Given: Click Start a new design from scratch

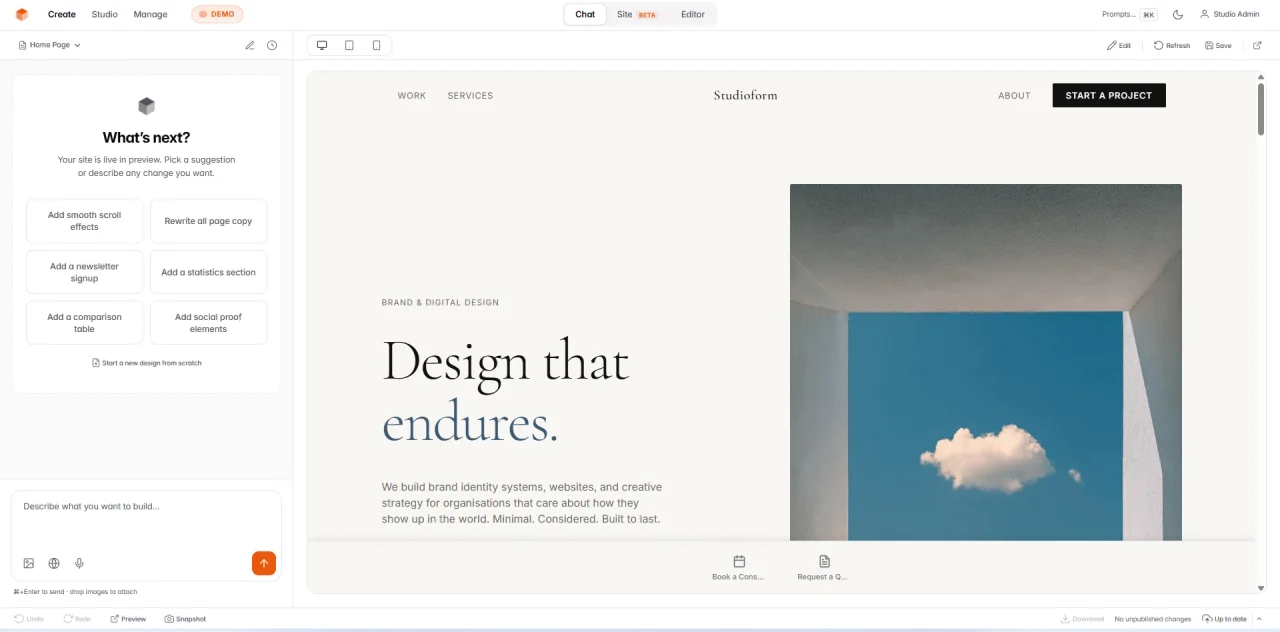Looking at the screenshot, I should point(146,363).
